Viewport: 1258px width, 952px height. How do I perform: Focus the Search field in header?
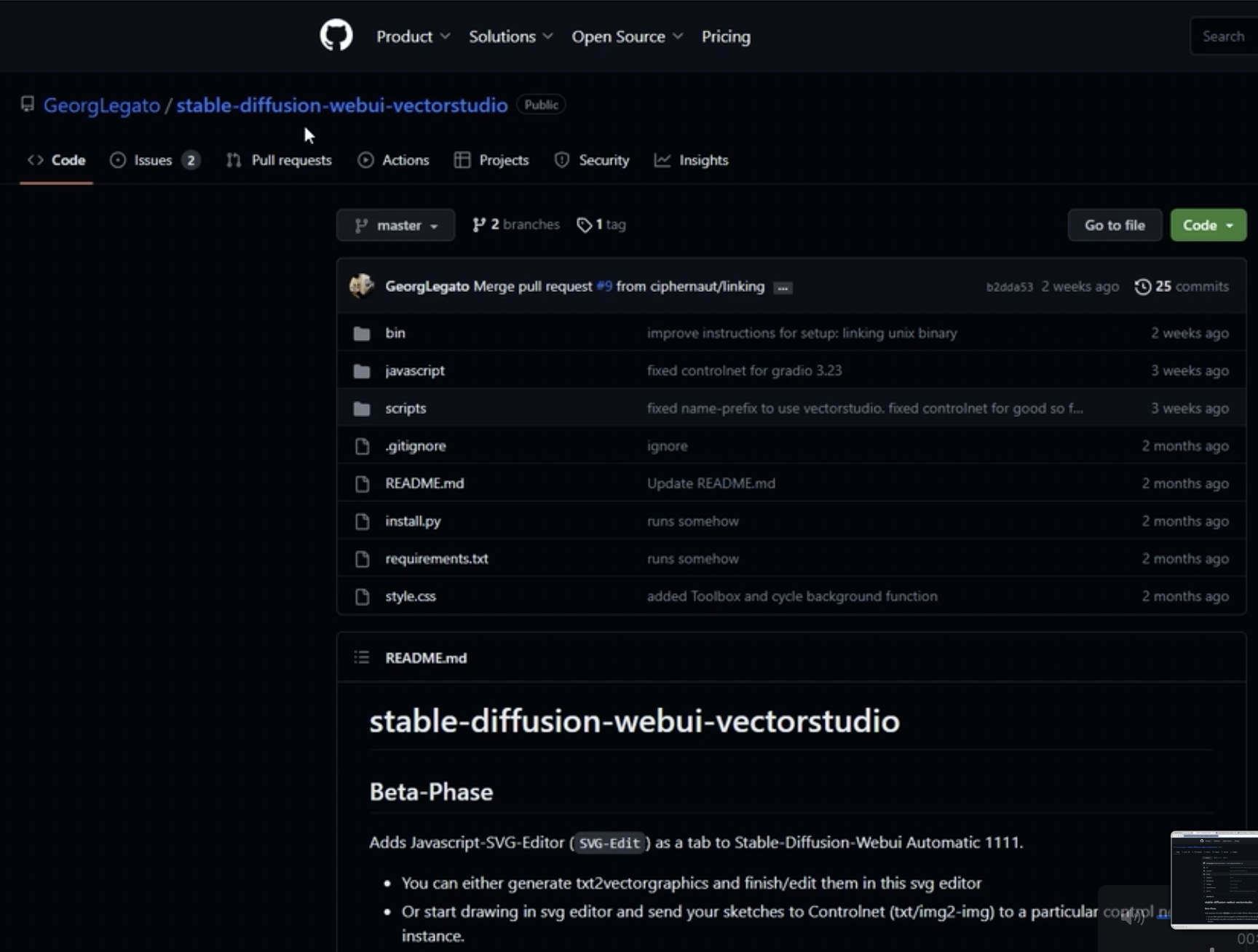1224,36
